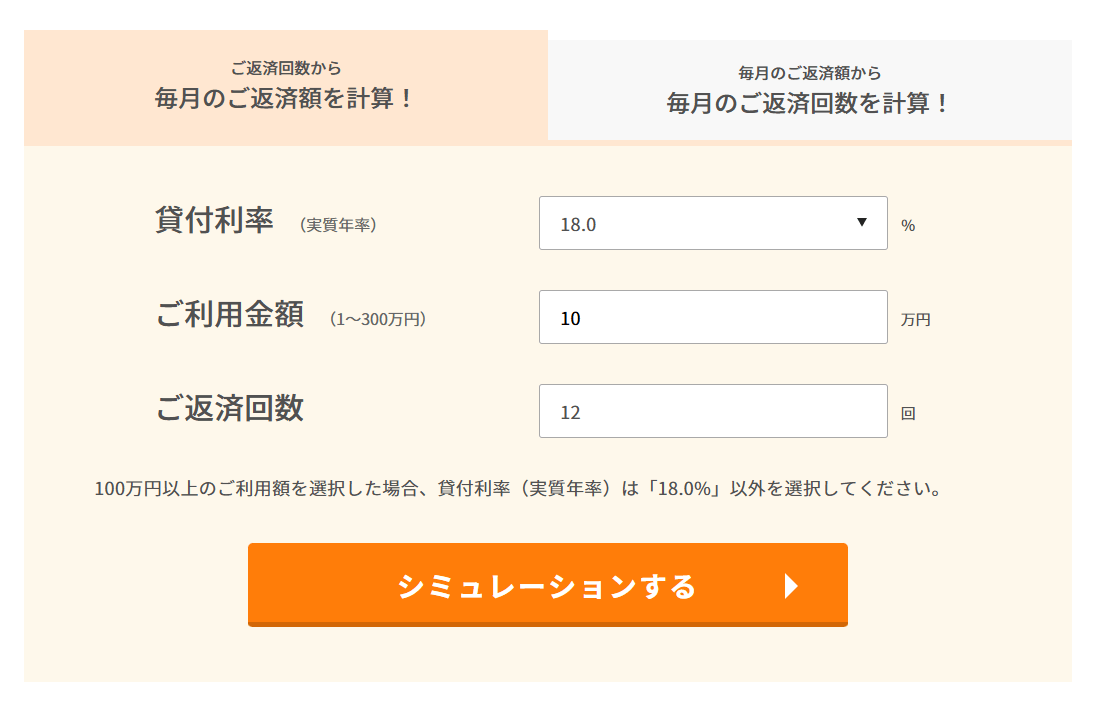1097x702 pixels.
Task: Expand the 貸付利率 rate dropdown
Action: pos(712,223)
